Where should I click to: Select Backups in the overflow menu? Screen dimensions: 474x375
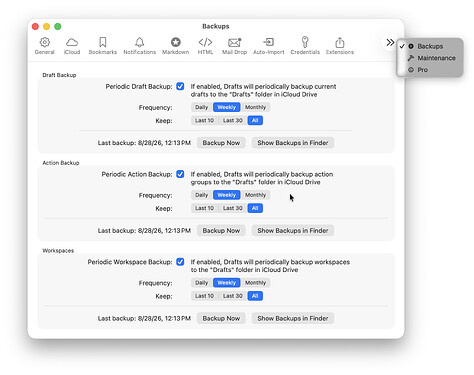(430, 46)
